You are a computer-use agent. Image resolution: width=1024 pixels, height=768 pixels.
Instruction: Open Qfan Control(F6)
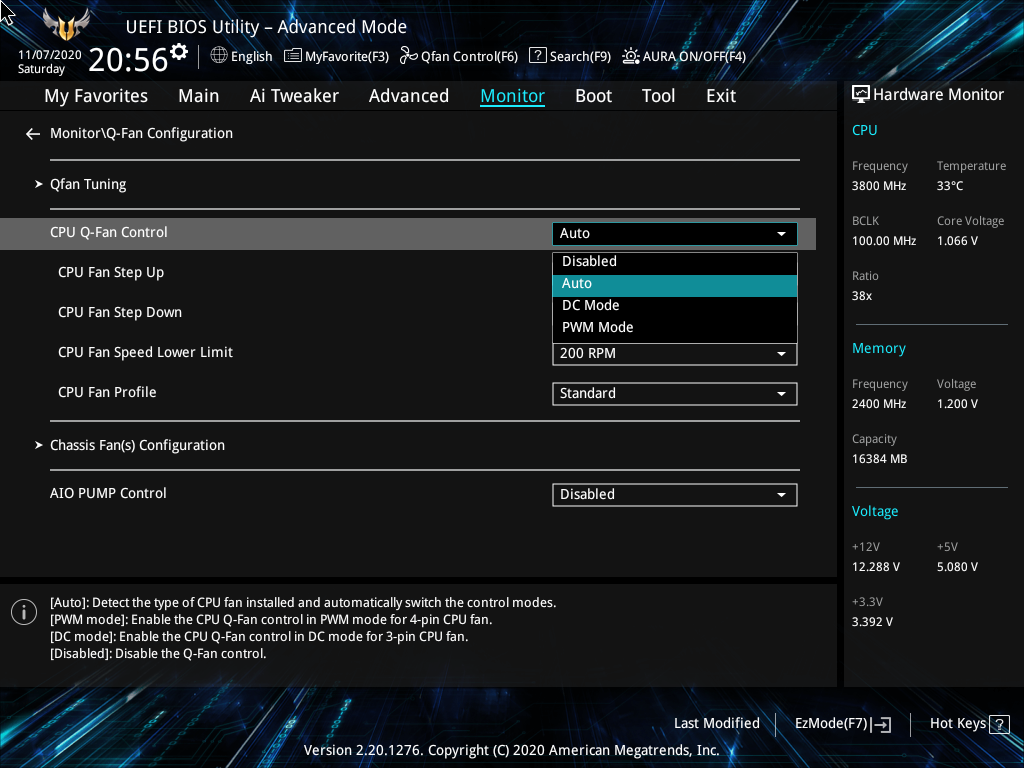[458, 56]
